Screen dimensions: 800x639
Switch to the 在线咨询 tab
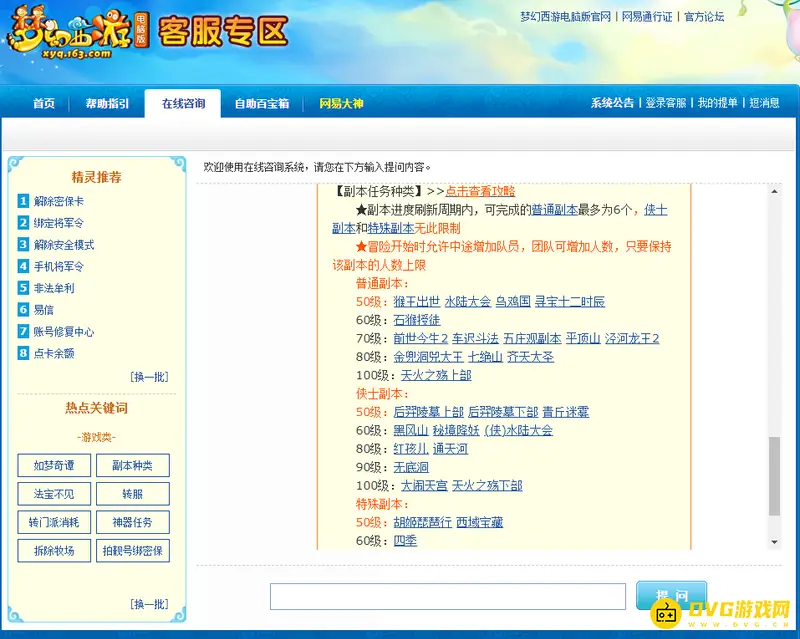(x=183, y=104)
